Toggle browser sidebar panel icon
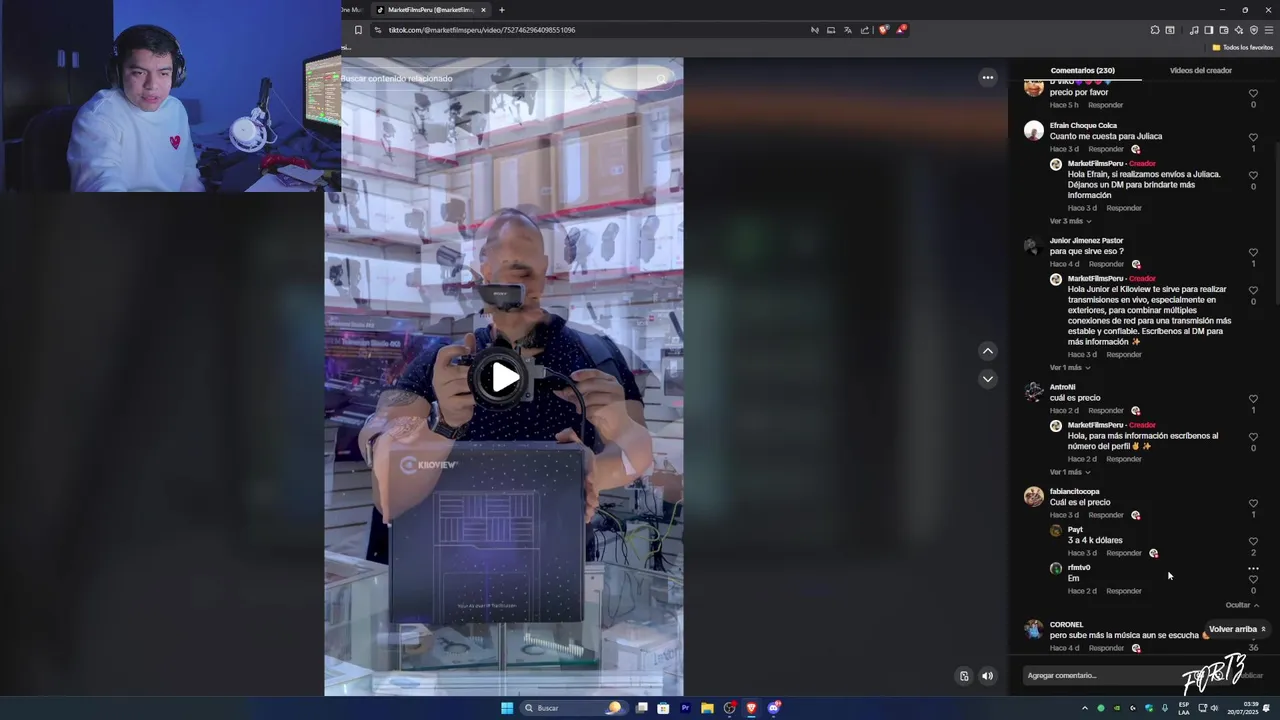The image size is (1280, 720). click(1209, 30)
